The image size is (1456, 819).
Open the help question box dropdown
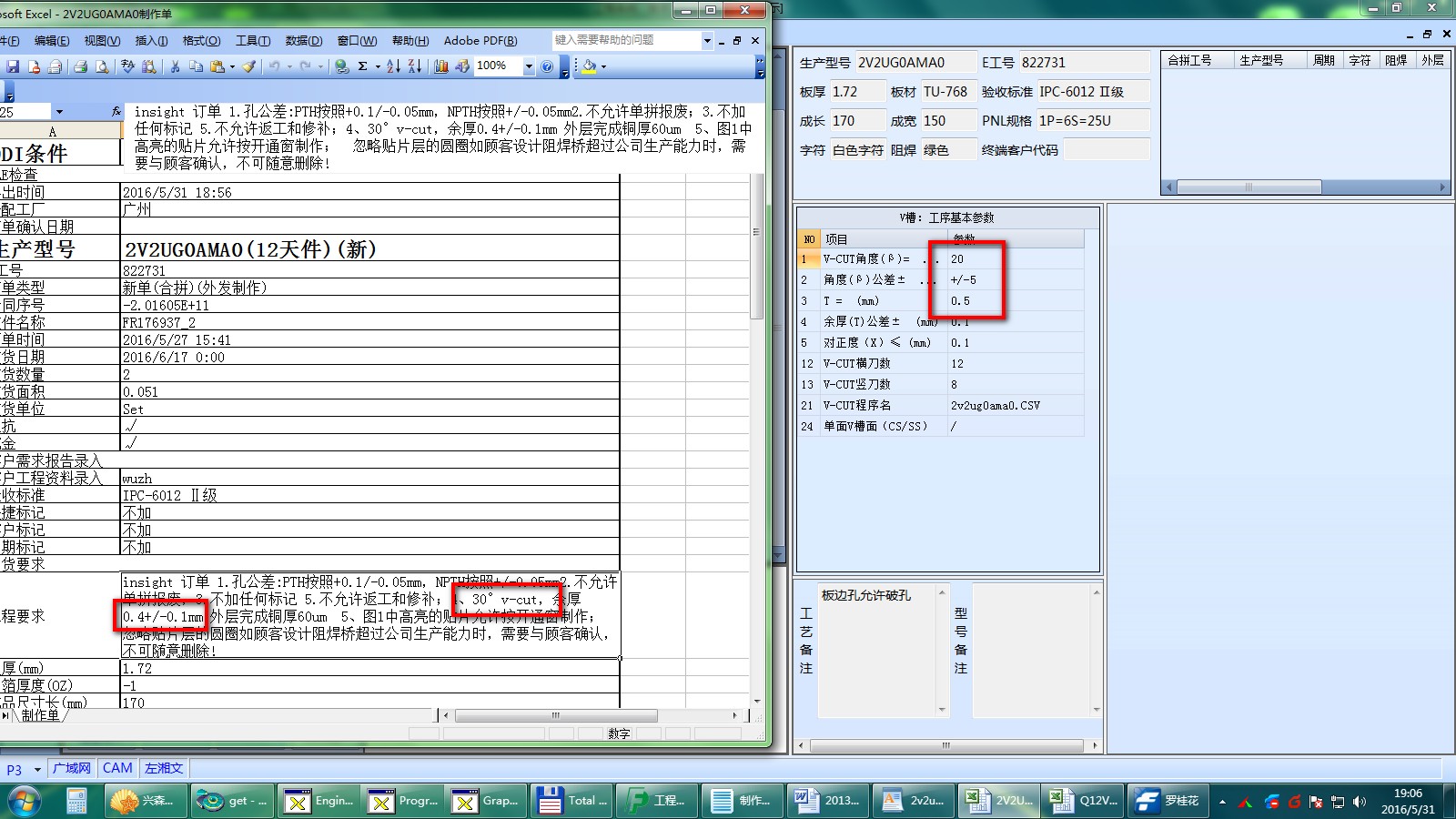point(707,40)
